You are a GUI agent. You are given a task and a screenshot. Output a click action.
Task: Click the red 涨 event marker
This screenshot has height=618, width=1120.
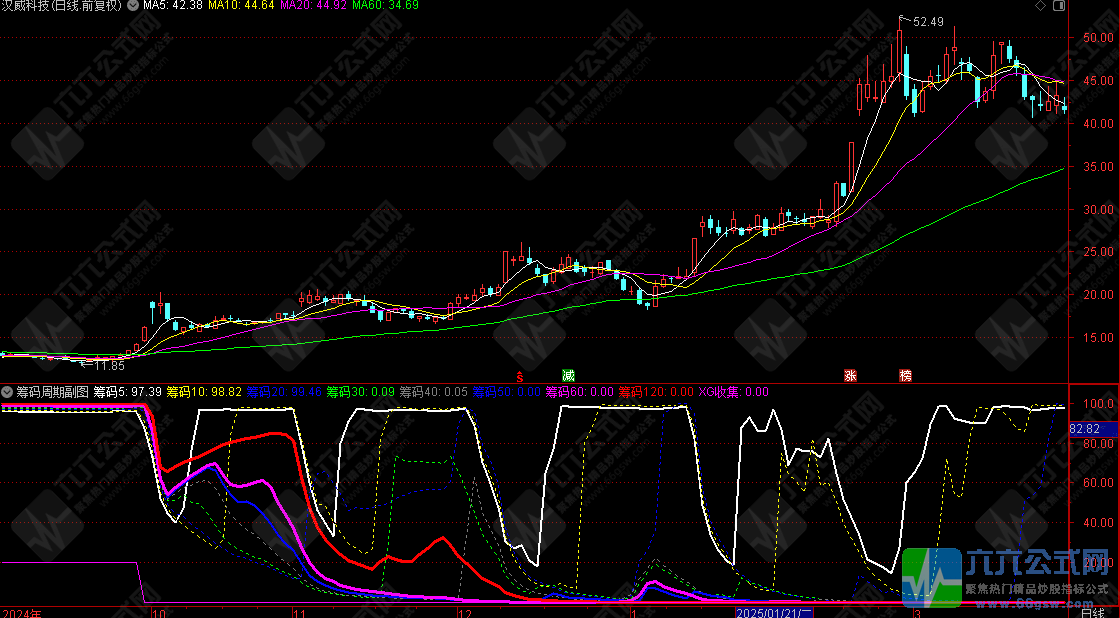[850, 376]
